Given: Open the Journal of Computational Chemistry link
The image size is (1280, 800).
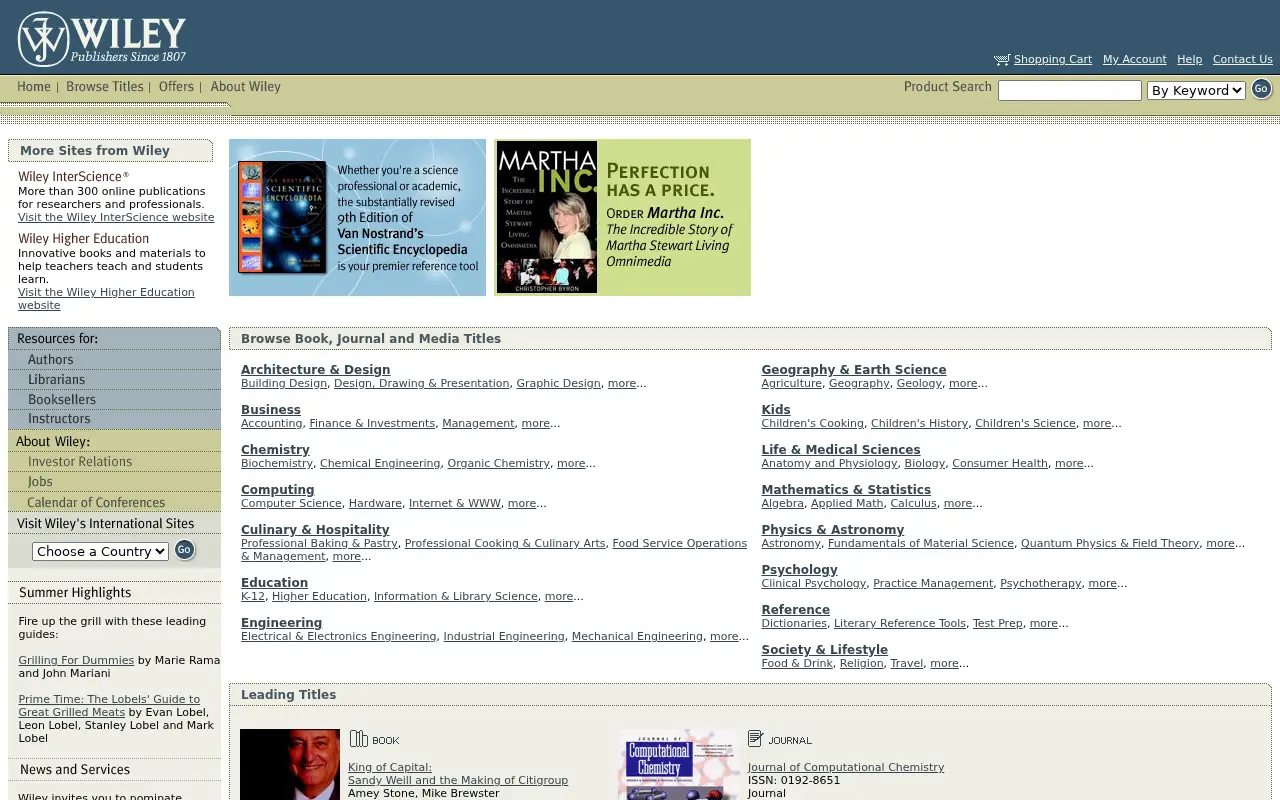Looking at the screenshot, I should tap(846, 767).
